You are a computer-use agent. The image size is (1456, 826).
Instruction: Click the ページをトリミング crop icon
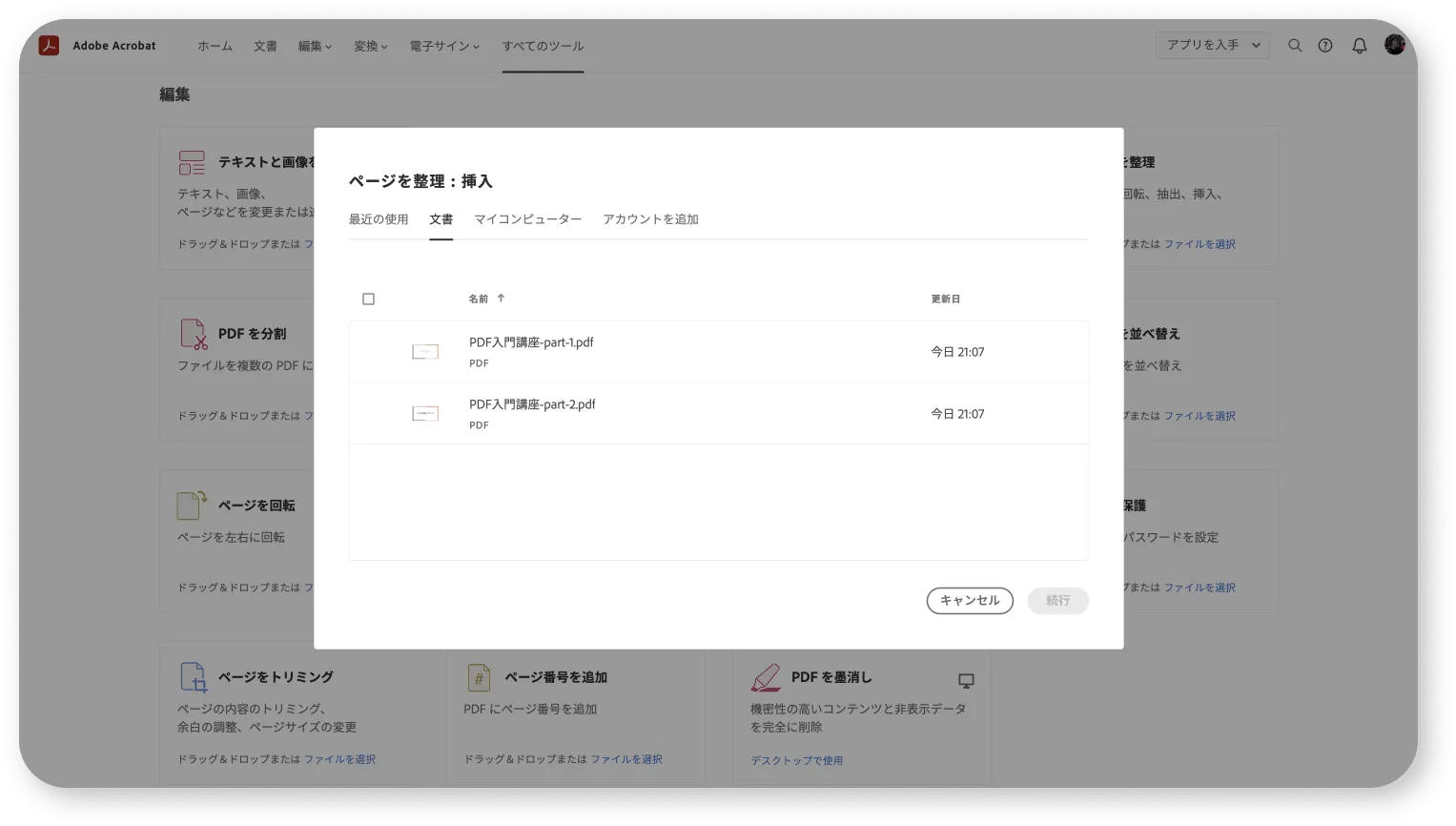194,676
